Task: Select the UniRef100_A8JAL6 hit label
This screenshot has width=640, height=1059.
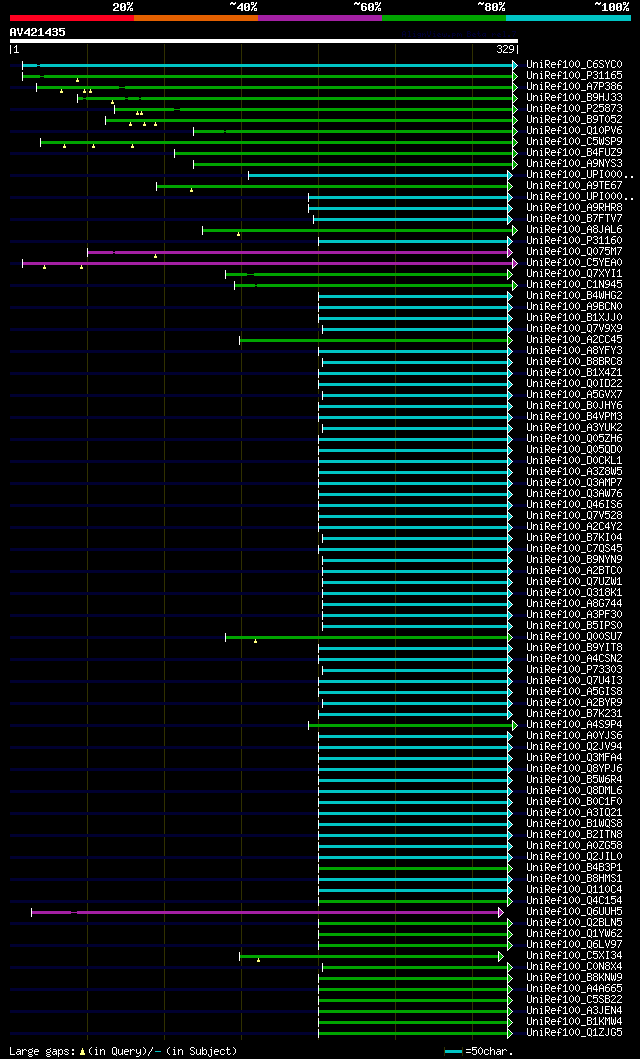Action: [x=575, y=230]
